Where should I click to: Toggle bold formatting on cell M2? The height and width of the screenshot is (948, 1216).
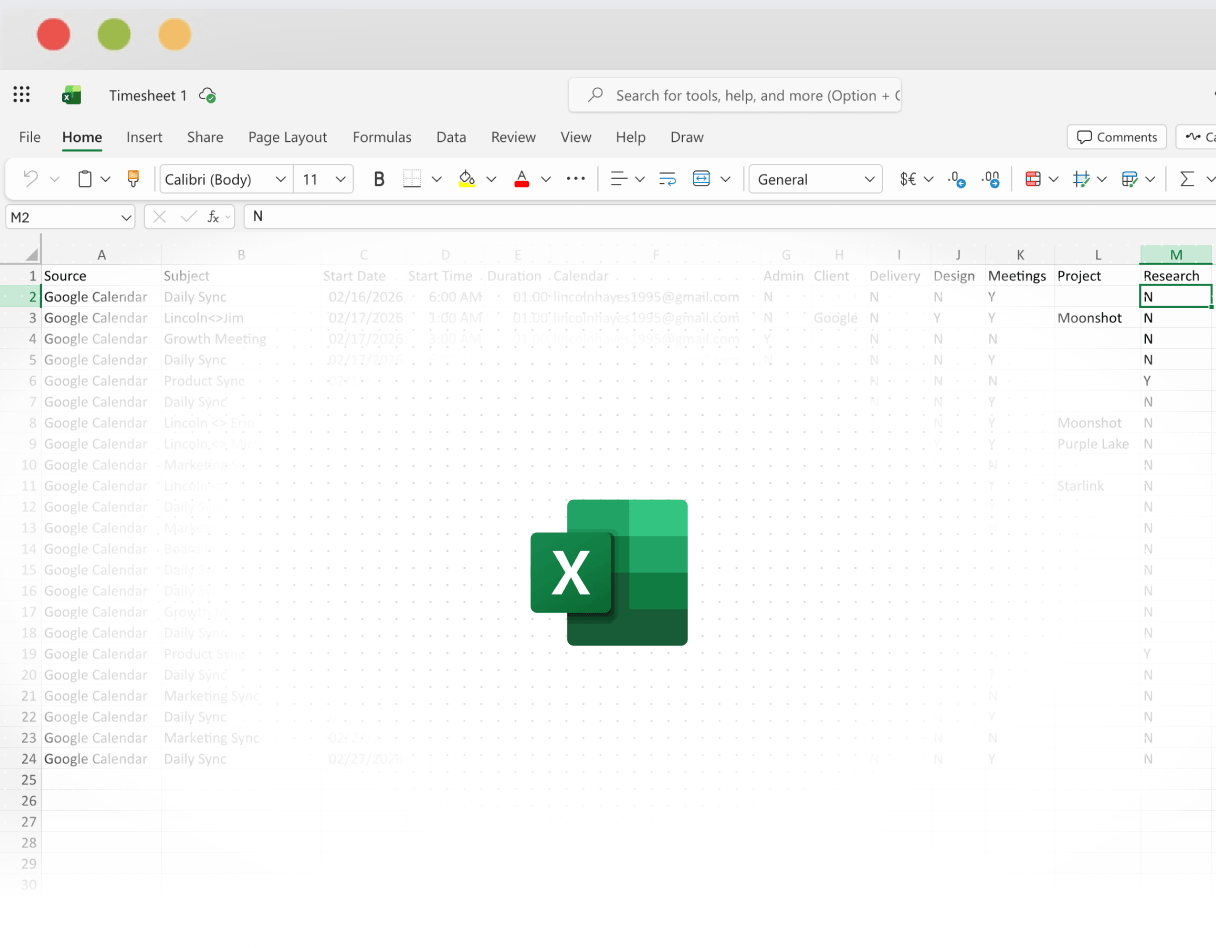pyautogui.click(x=378, y=178)
